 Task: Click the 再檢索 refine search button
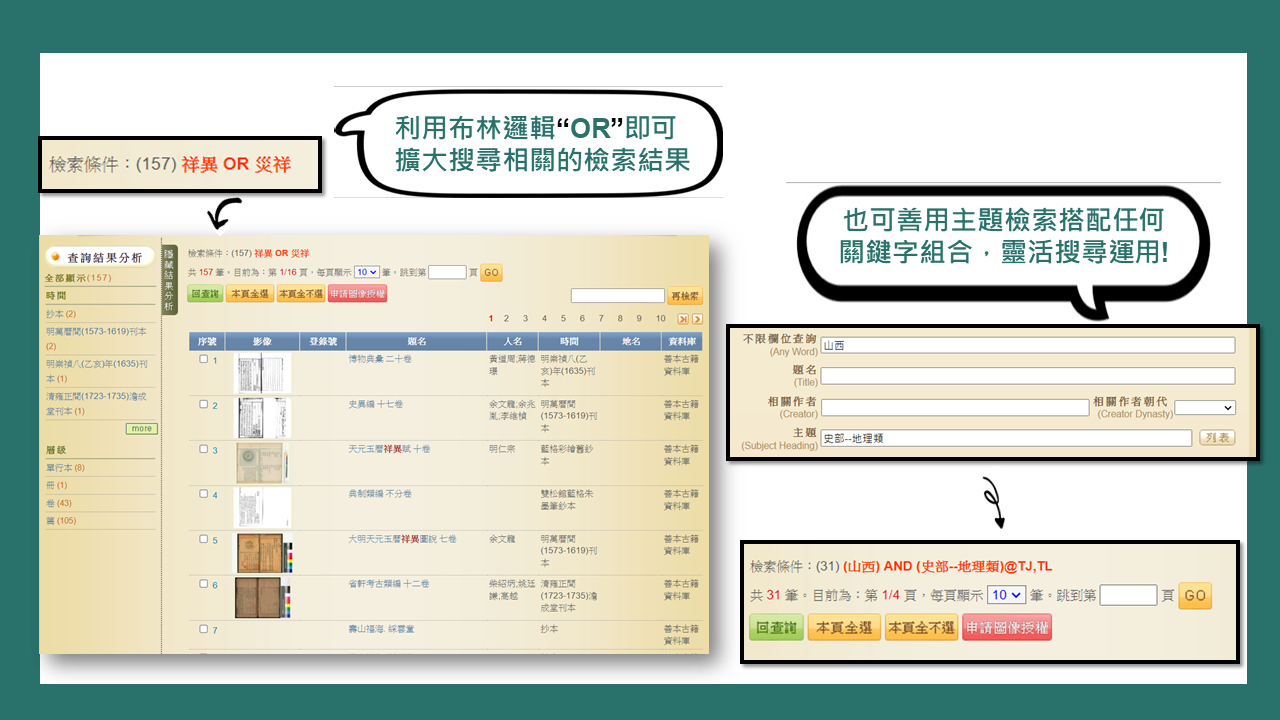click(x=685, y=296)
